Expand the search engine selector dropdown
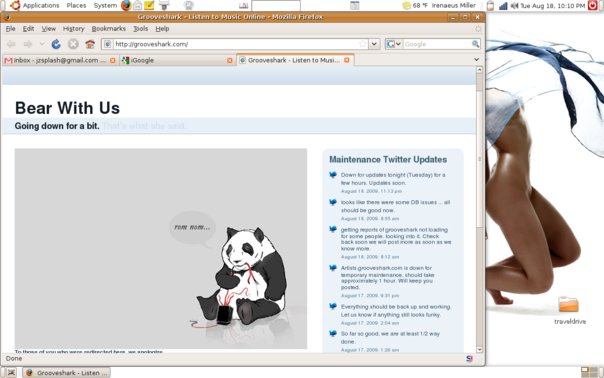 394,44
